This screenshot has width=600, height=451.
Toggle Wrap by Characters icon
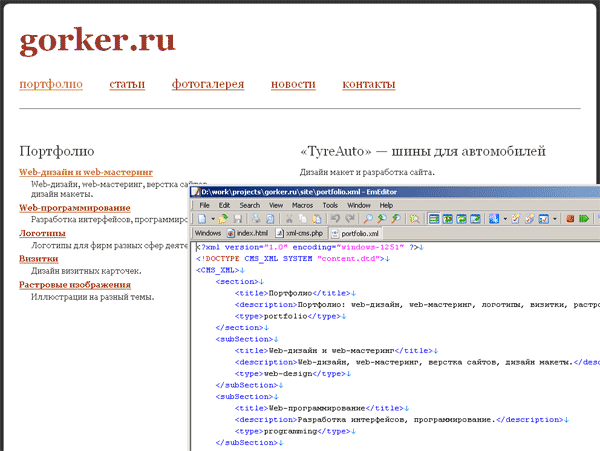(x=447, y=218)
